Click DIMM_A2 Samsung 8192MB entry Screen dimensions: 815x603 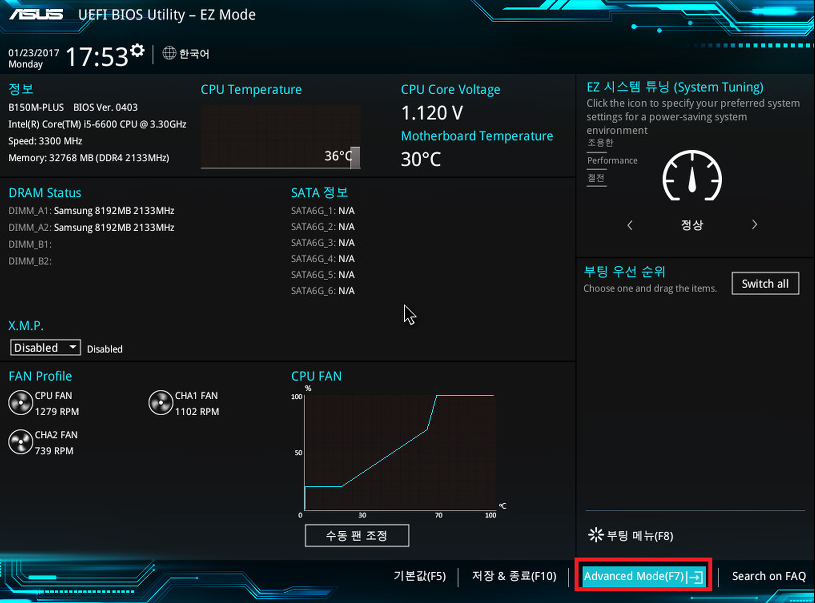coord(91,227)
